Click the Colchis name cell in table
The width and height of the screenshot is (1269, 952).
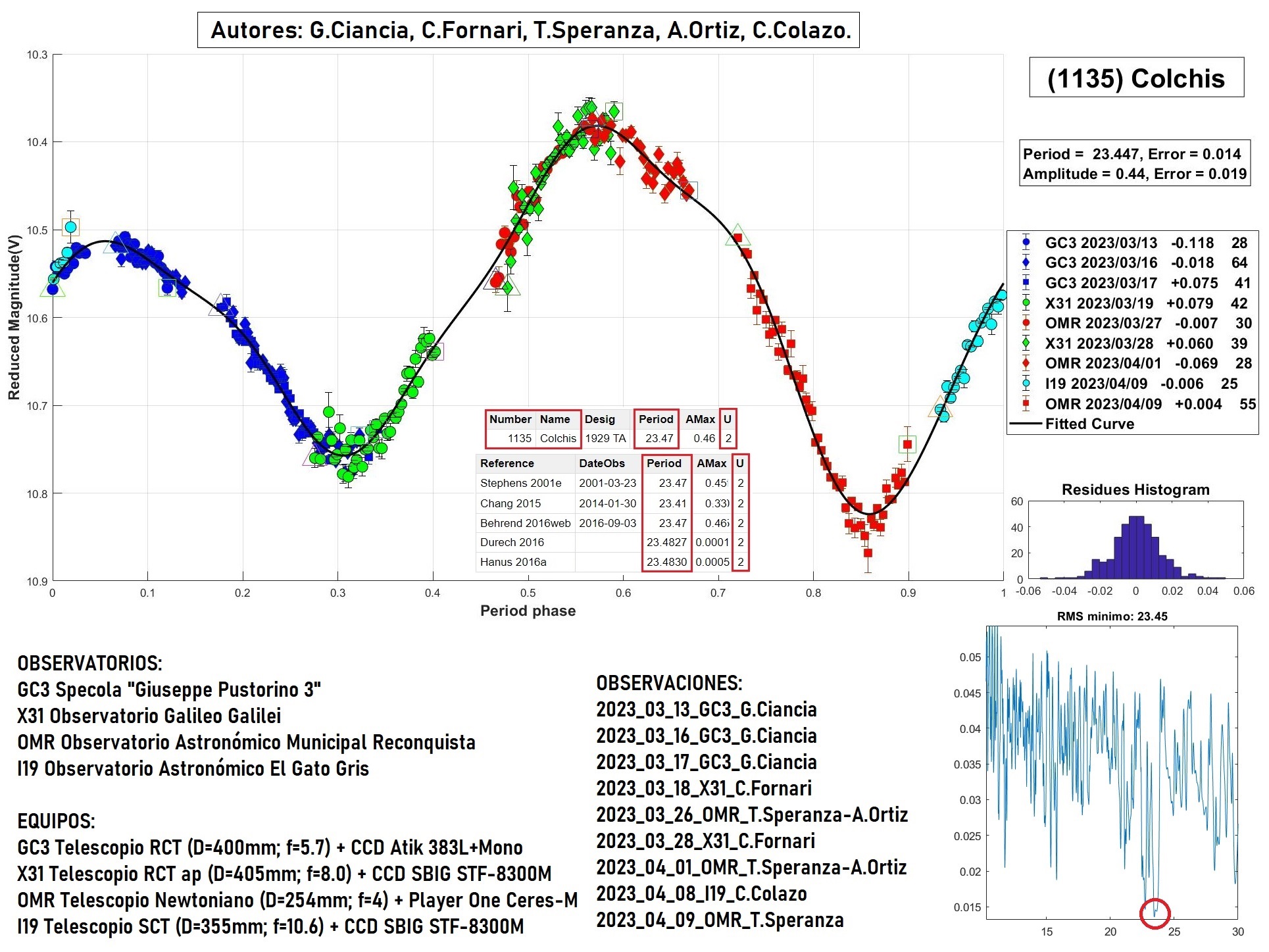(558, 438)
